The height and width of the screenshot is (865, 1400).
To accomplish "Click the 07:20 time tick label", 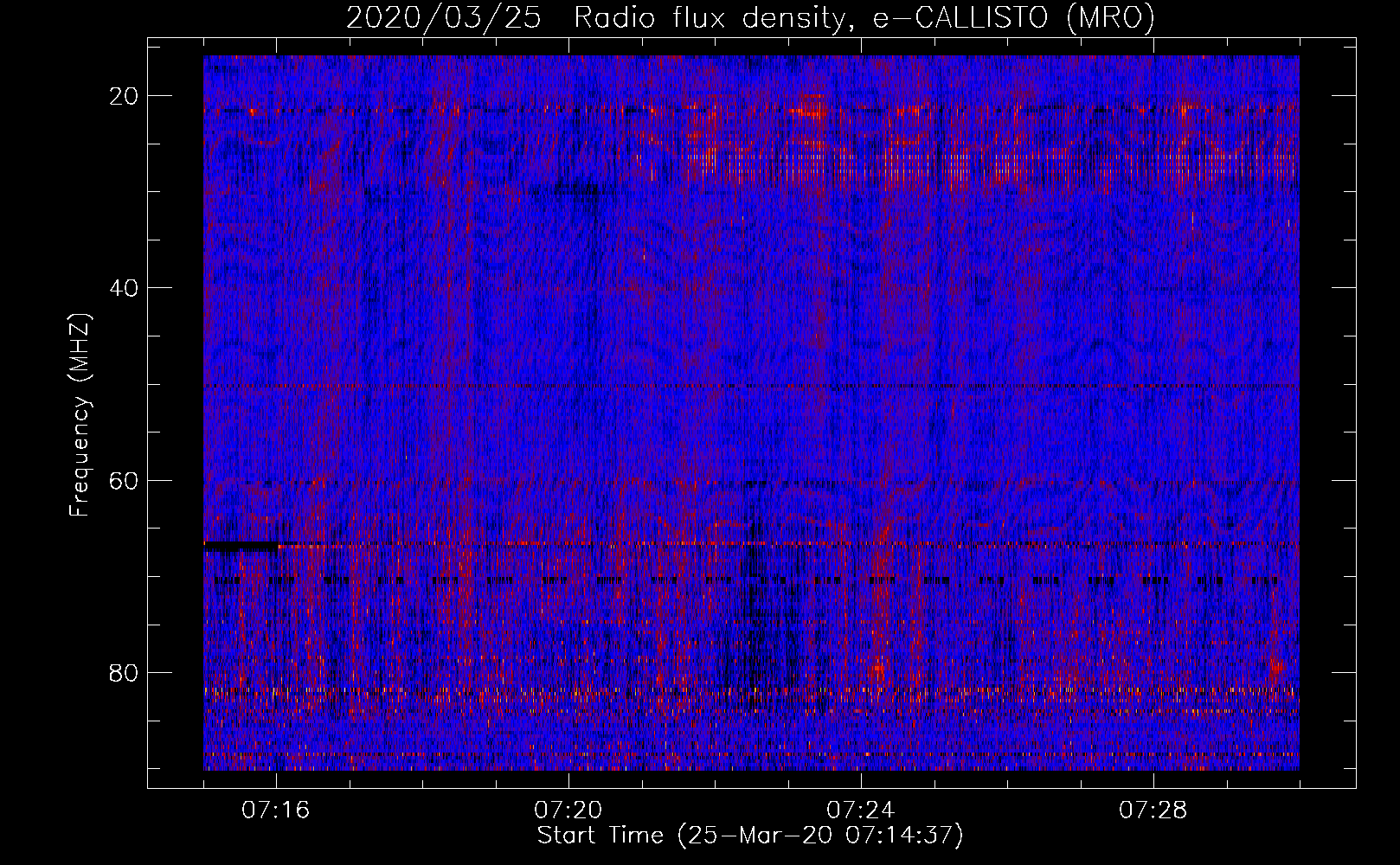I will click(x=568, y=811).
